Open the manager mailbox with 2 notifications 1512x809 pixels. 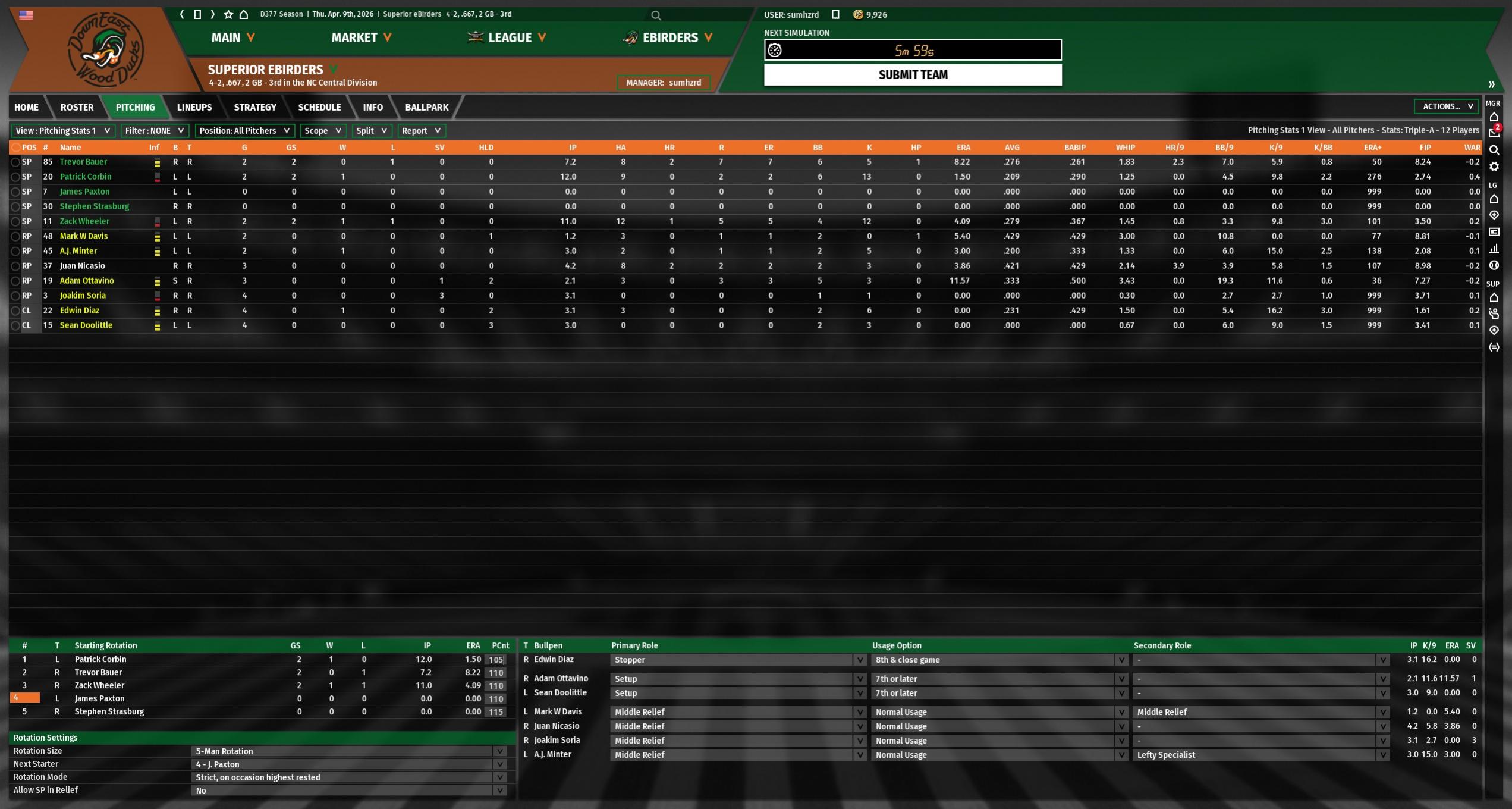pos(1494,133)
